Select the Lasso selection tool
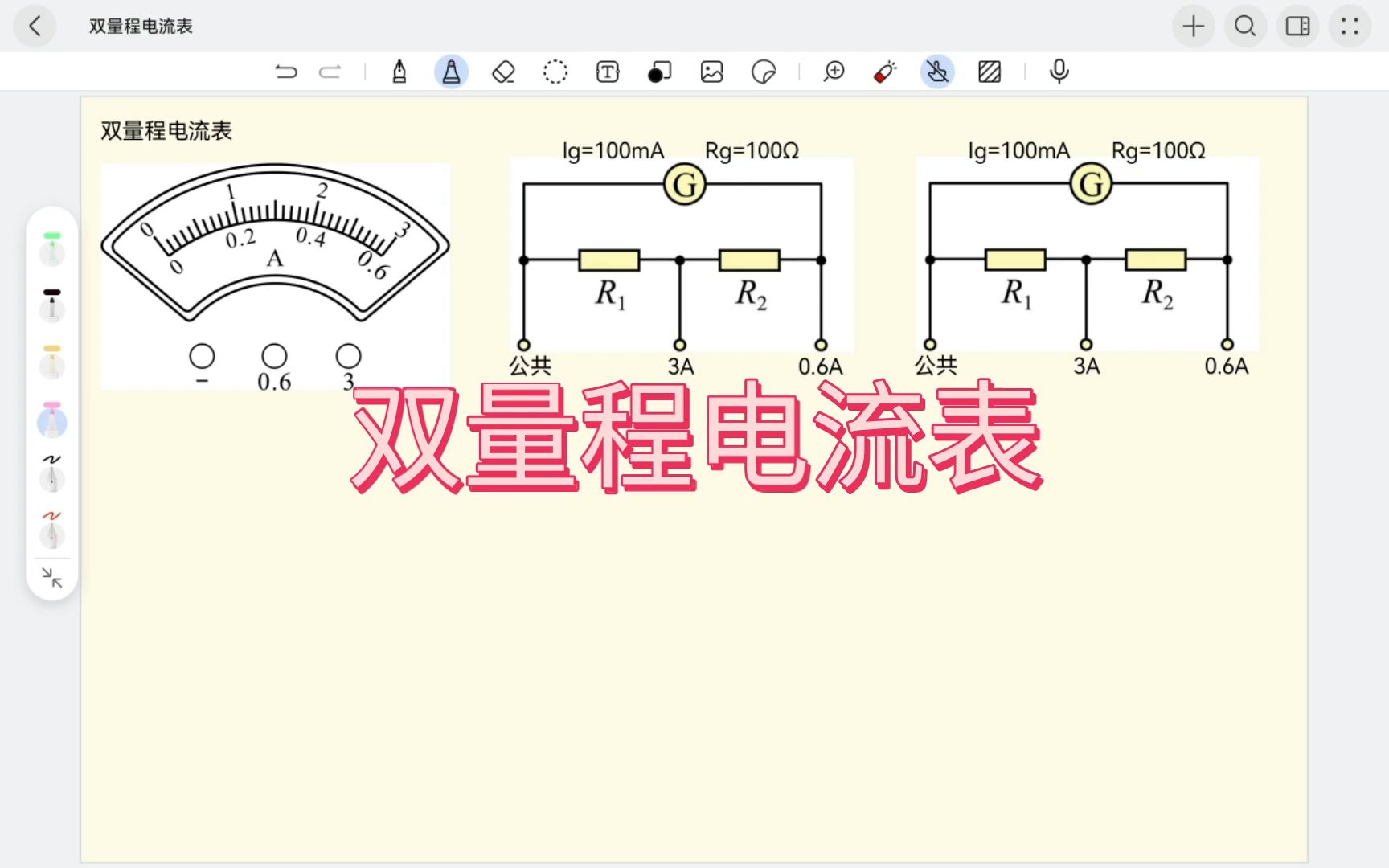 (x=555, y=72)
